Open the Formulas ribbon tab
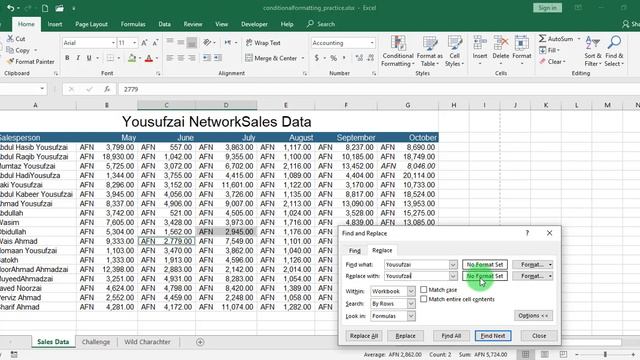 point(133,24)
